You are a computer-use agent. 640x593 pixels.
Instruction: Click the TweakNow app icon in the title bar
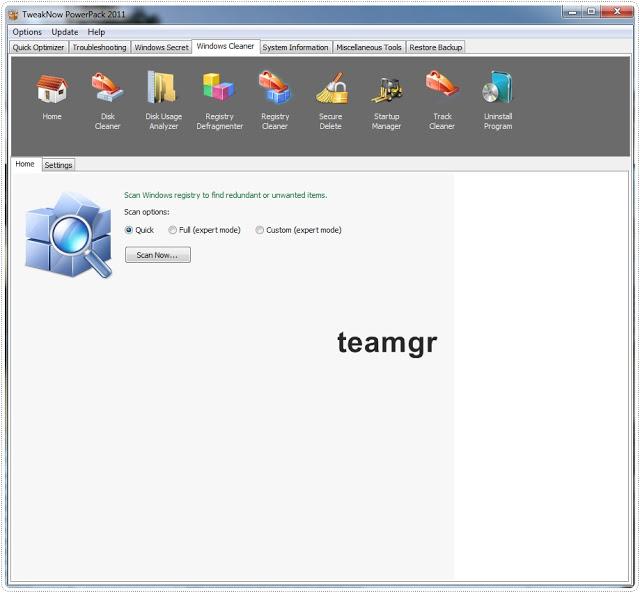13,15
